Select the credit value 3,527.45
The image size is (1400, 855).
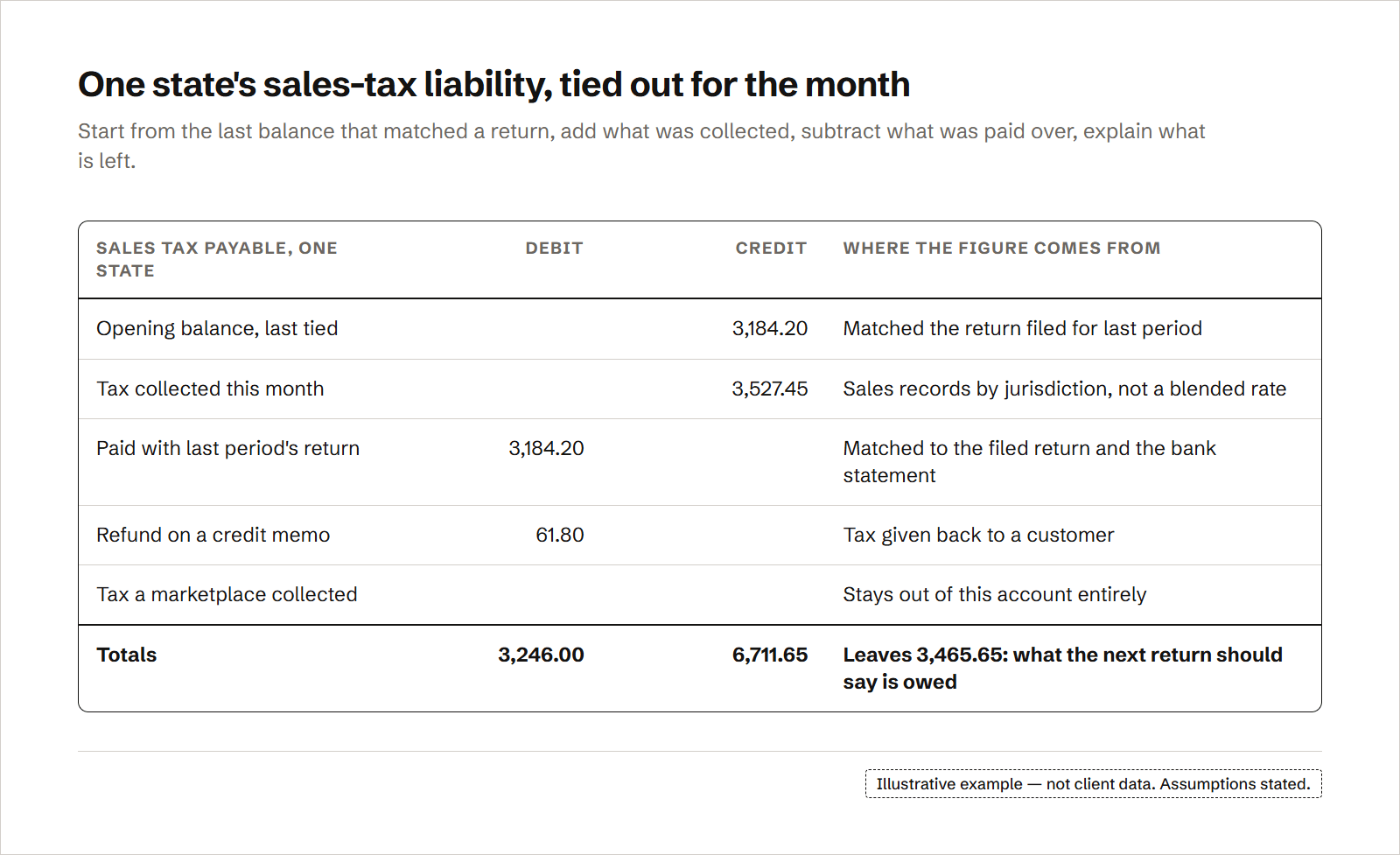point(770,389)
